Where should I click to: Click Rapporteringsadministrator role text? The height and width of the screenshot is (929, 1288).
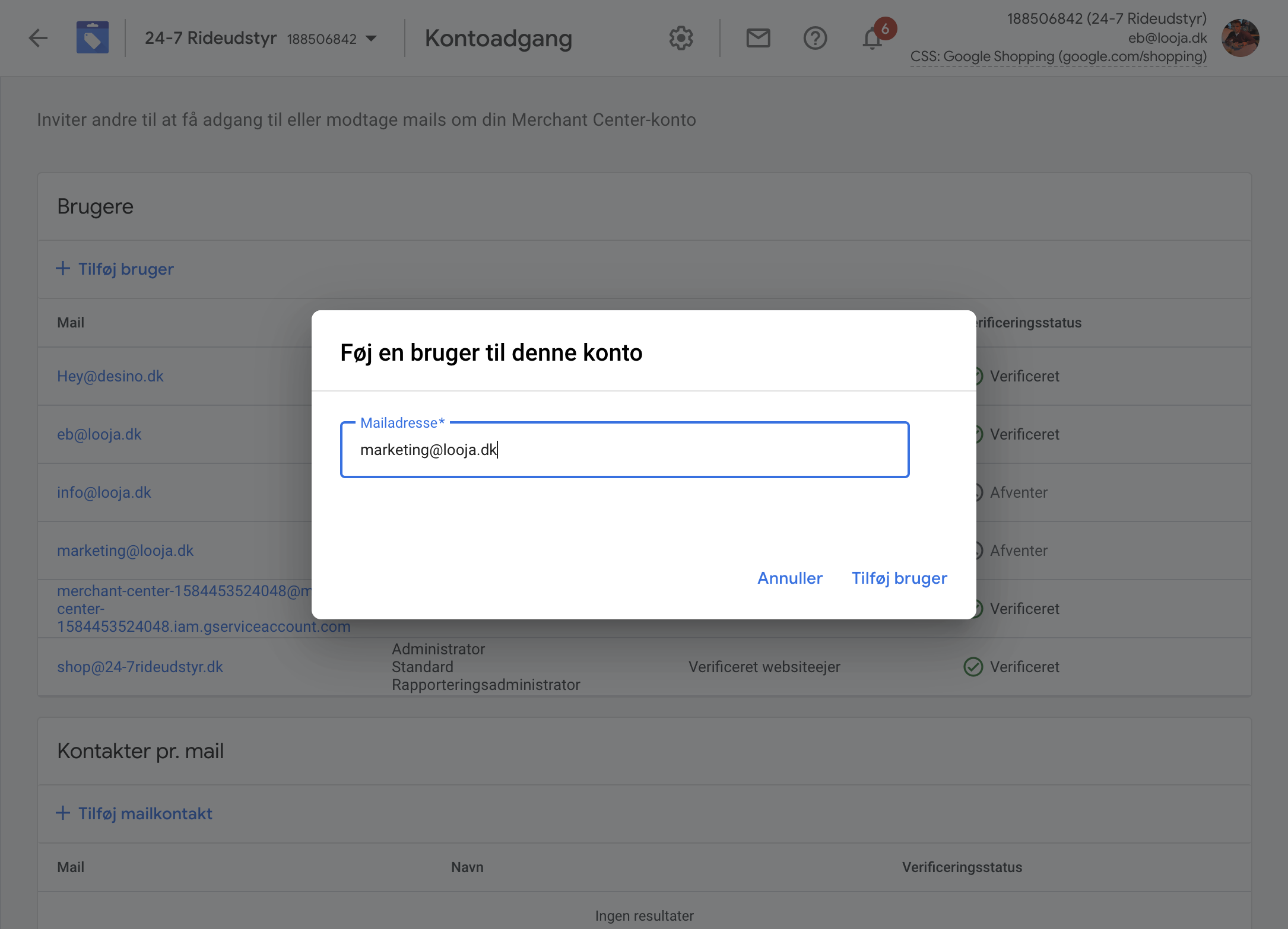[x=486, y=685]
